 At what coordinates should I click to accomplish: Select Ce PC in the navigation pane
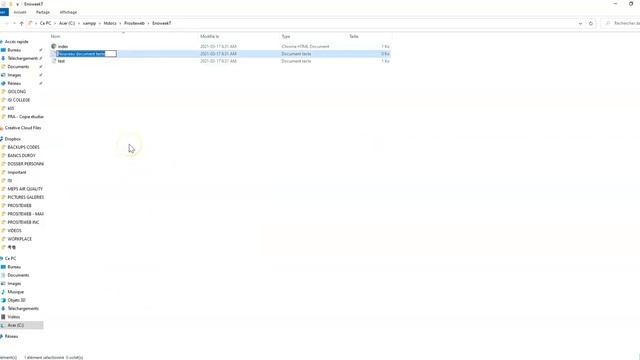11,258
